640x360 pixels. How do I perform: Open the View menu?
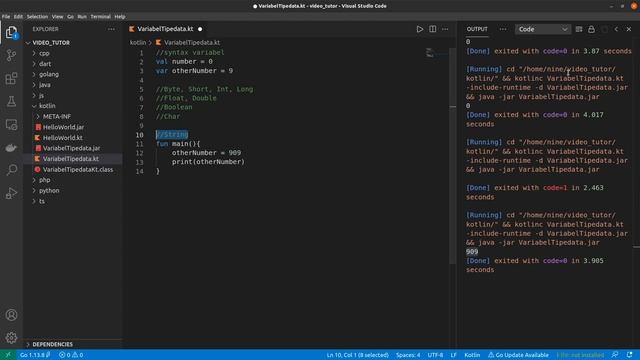click(x=58, y=17)
